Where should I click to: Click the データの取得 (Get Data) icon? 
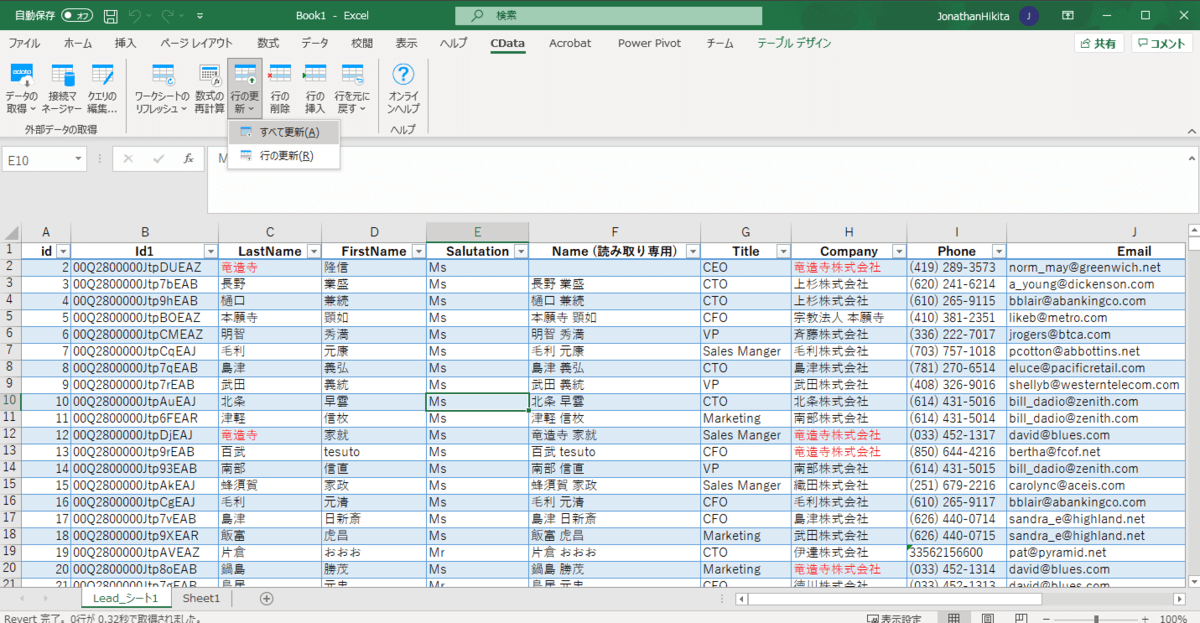pos(21,76)
